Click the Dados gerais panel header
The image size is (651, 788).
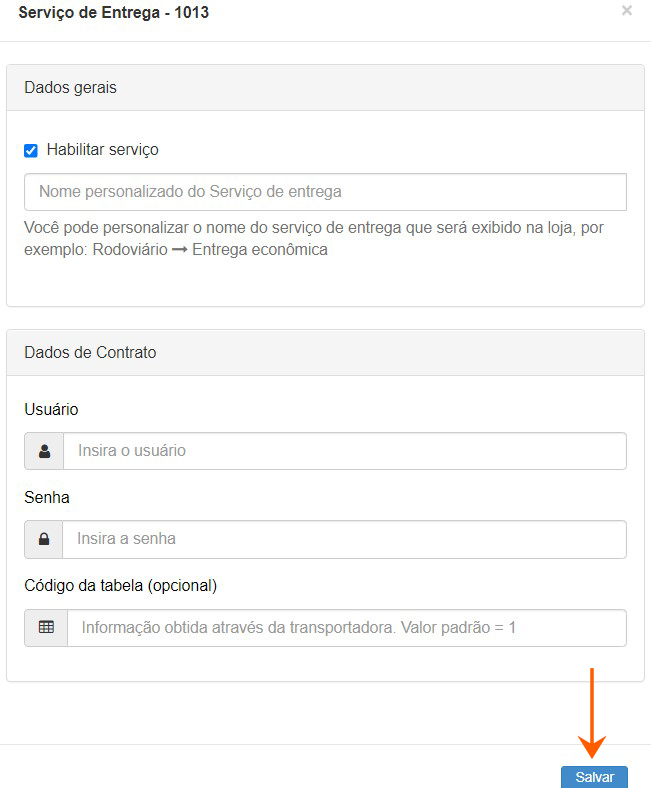coord(325,88)
